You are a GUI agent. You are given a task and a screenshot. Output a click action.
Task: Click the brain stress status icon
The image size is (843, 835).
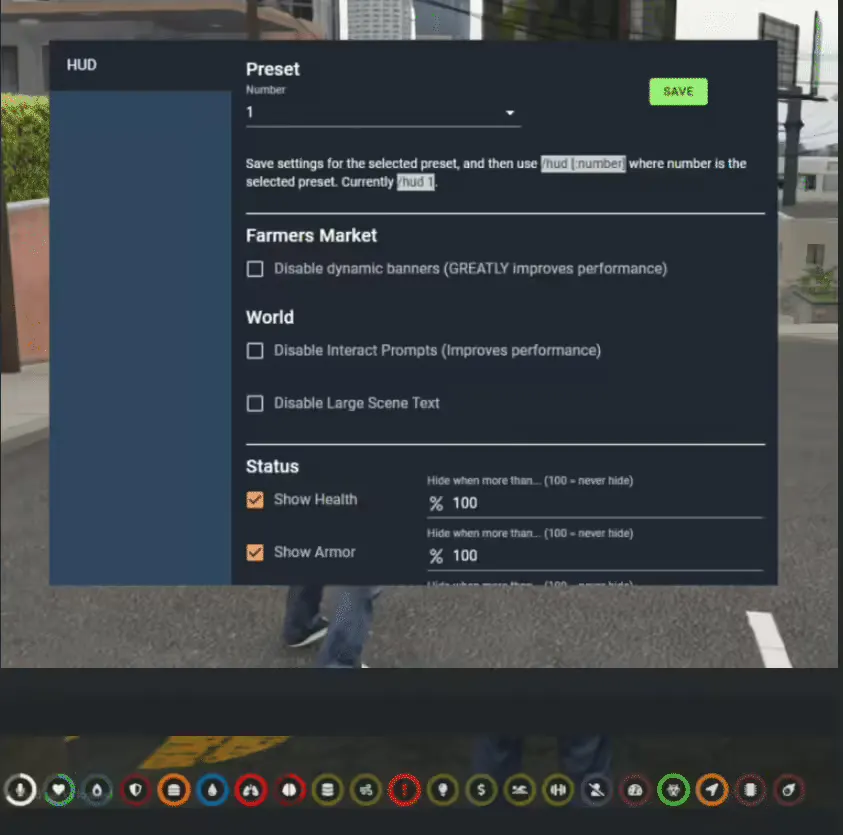pos(289,790)
